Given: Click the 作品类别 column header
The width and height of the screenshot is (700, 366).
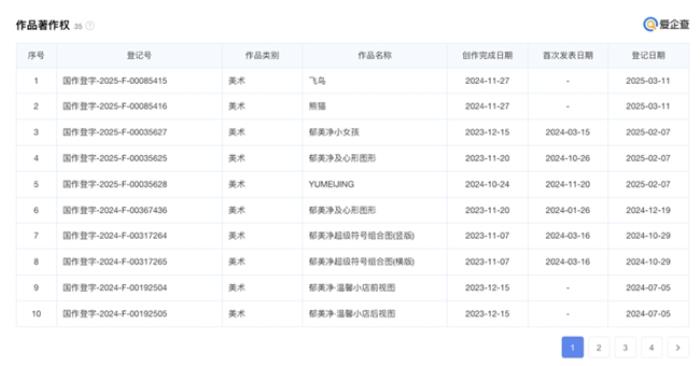Looking at the screenshot, I should [262, 55].
